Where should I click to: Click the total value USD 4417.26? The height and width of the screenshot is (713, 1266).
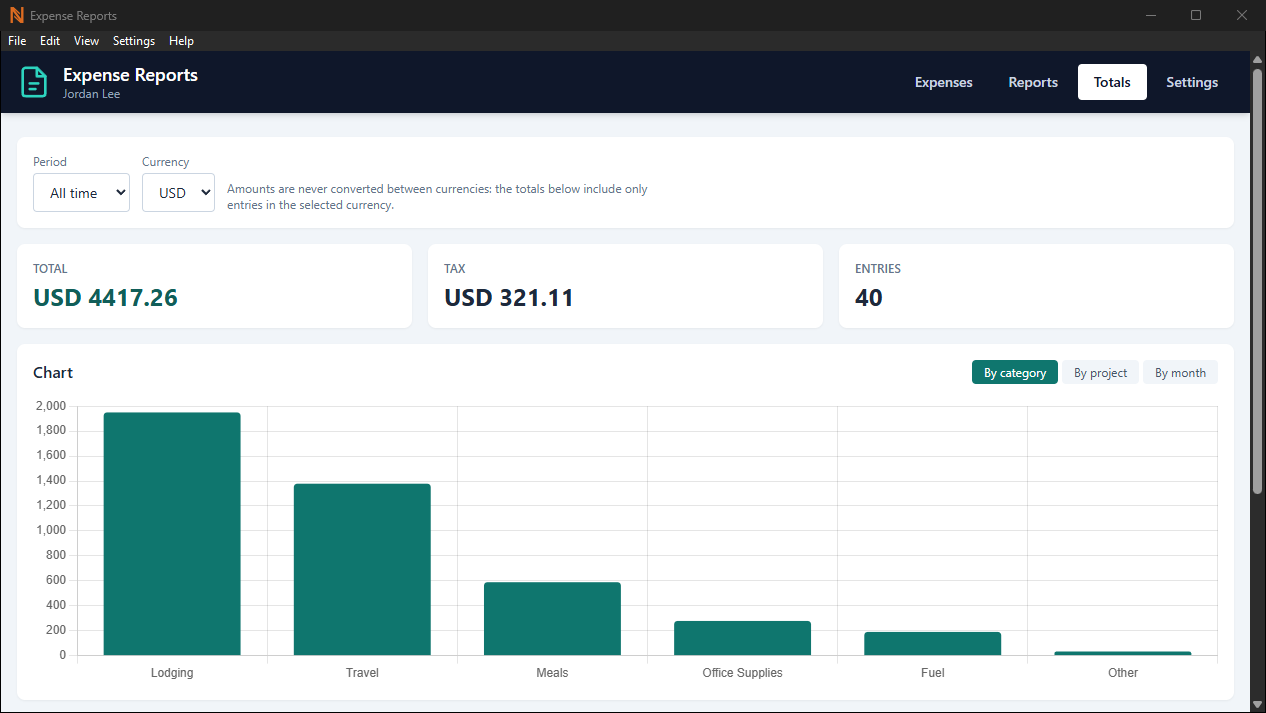(105, 297)
